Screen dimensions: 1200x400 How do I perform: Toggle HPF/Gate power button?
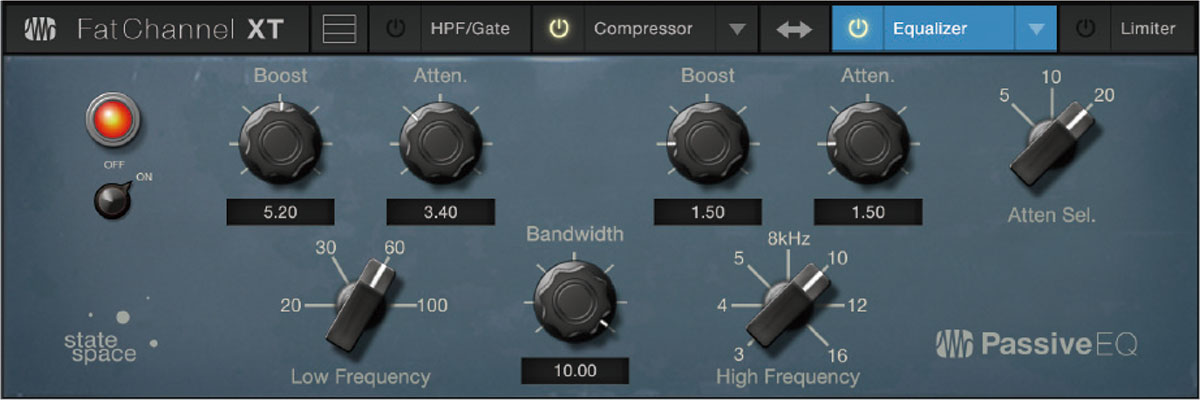[x=396, y=29]
